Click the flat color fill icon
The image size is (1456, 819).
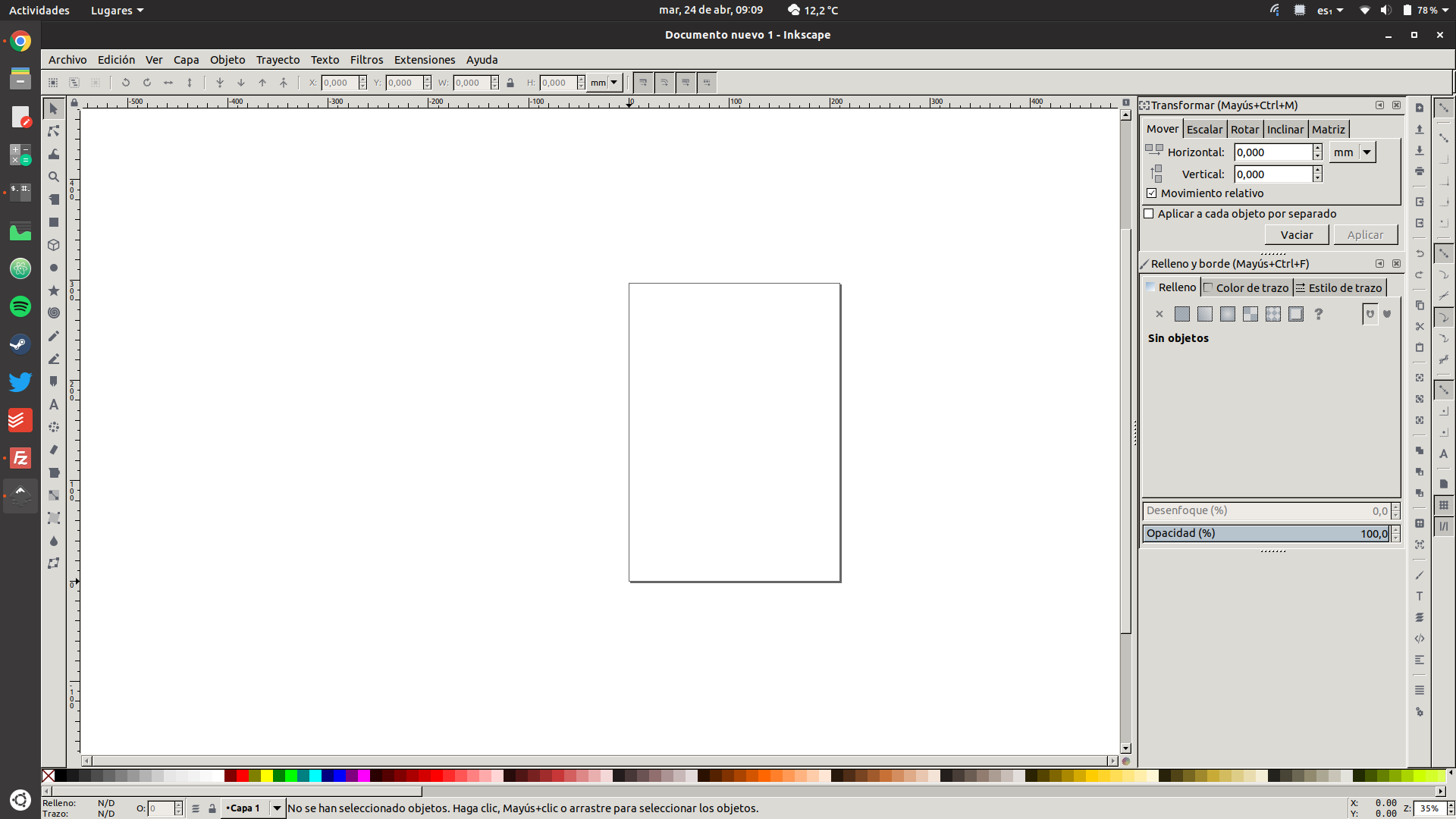pyautogui.click(x=1181, y=314)
